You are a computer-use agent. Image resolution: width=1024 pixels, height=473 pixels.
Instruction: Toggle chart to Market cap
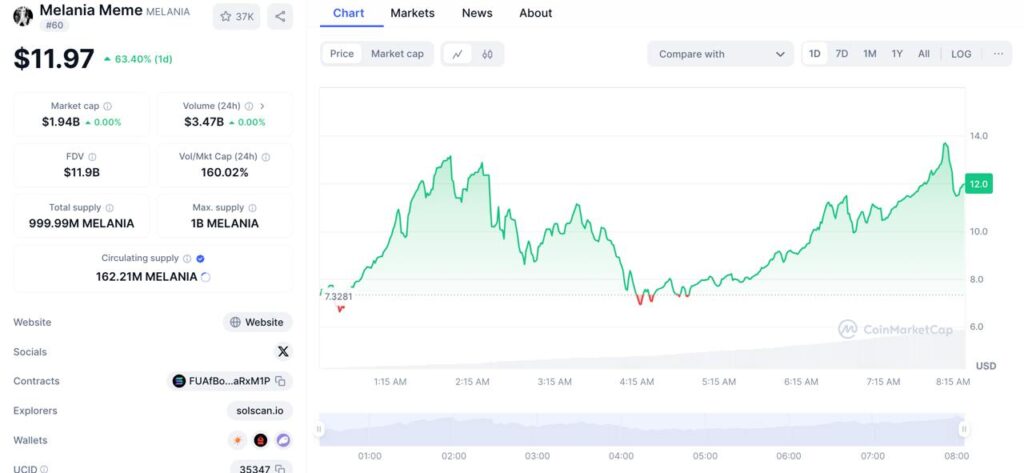(397, 54)
